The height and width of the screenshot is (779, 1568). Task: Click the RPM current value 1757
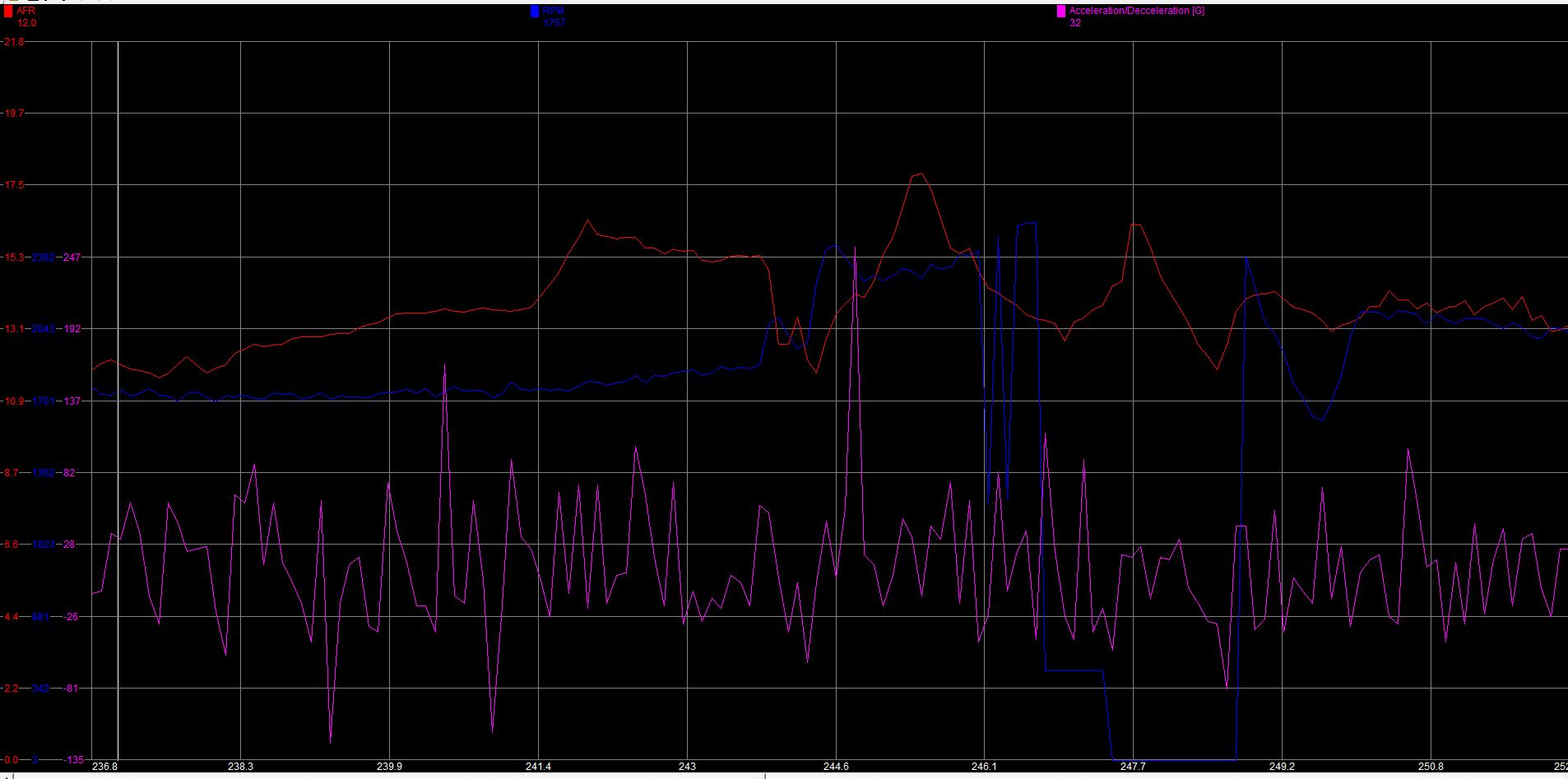click(554, 23)
